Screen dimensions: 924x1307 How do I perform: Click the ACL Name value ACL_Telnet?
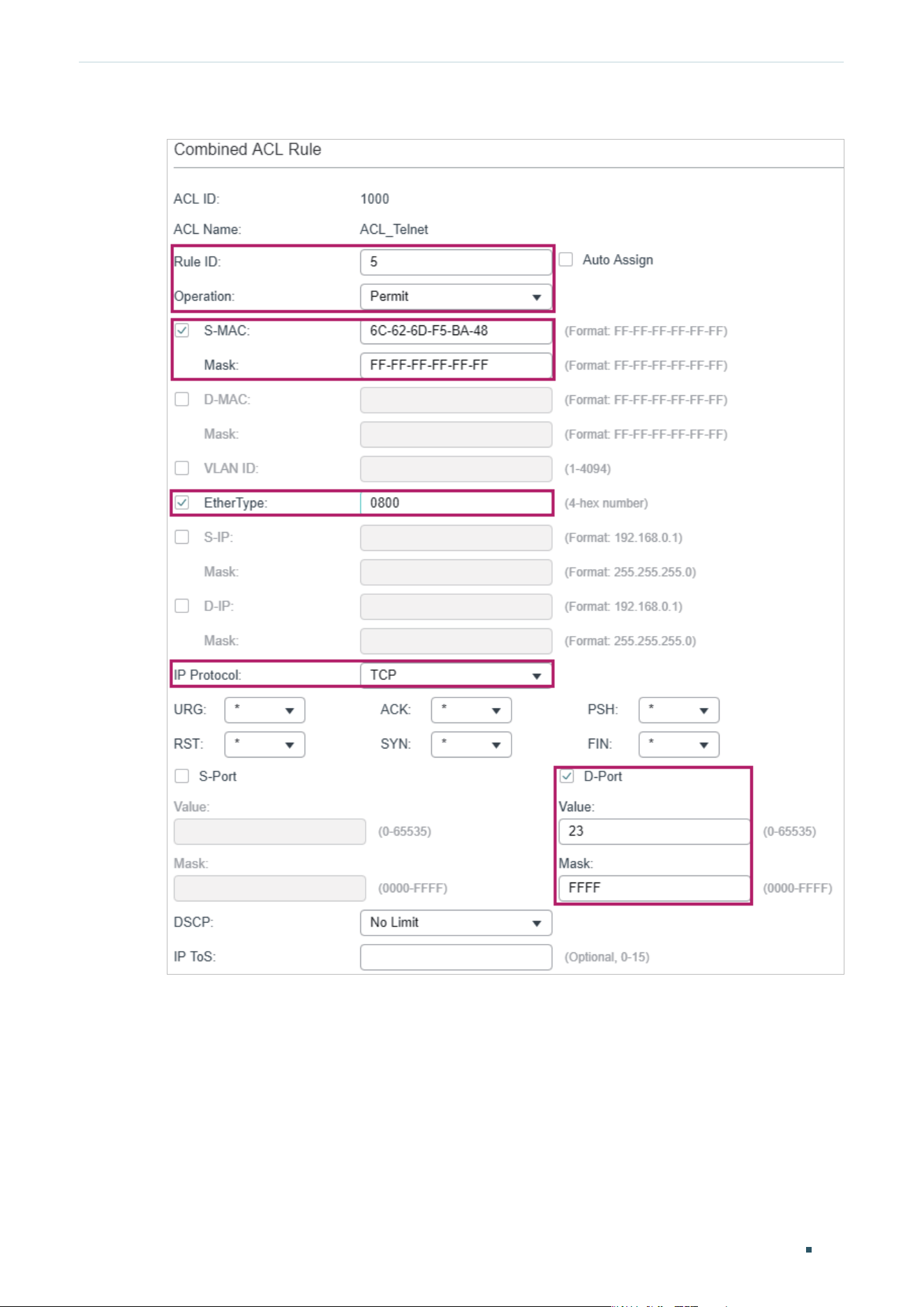point(394,230)
